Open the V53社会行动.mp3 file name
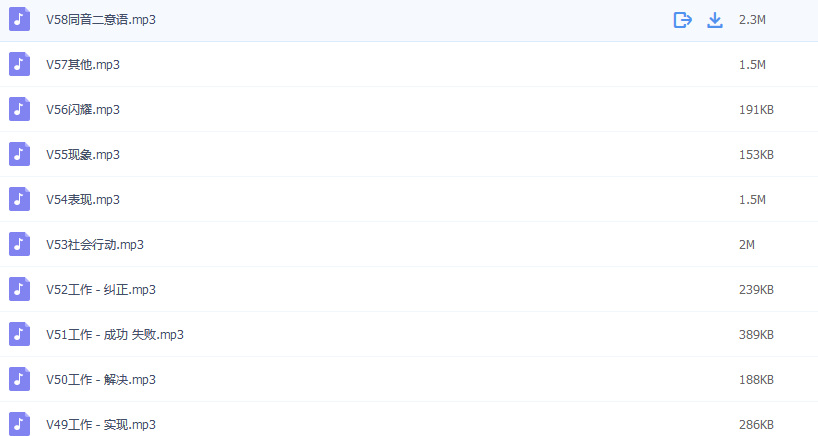Viewport: 818px width, 436px height. click(95, 245)
